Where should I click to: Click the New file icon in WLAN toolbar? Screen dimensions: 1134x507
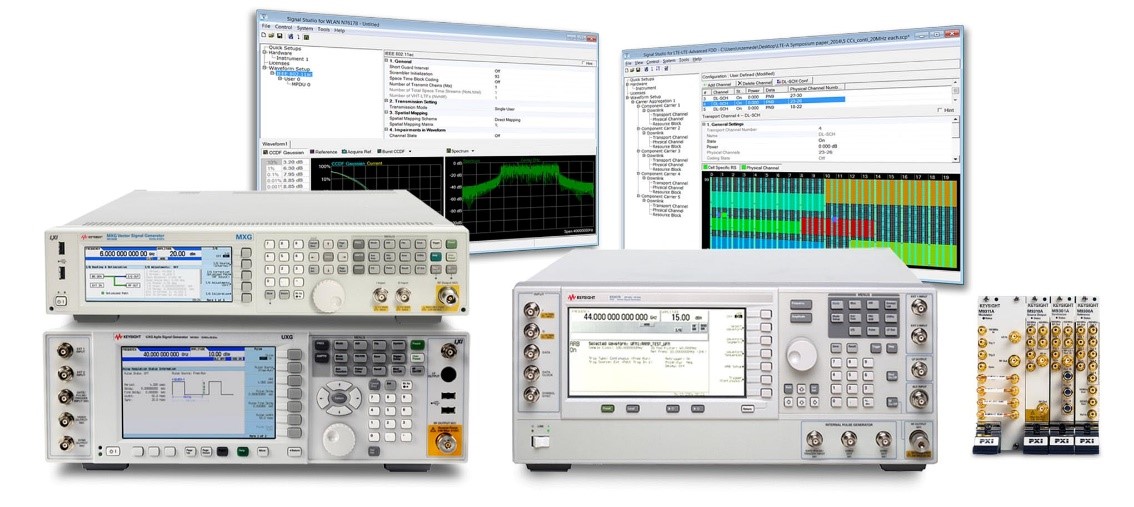264,36
